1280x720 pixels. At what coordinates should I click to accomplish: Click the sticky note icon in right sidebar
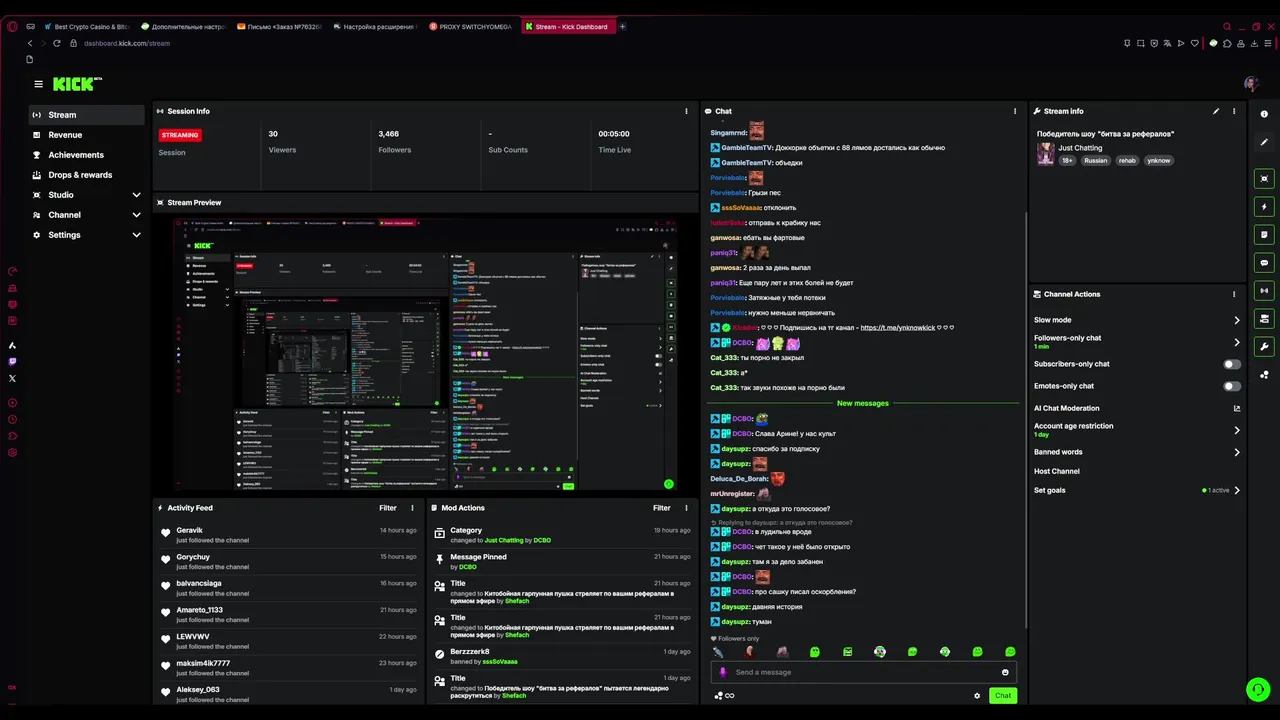click(x=1264, y=235)
